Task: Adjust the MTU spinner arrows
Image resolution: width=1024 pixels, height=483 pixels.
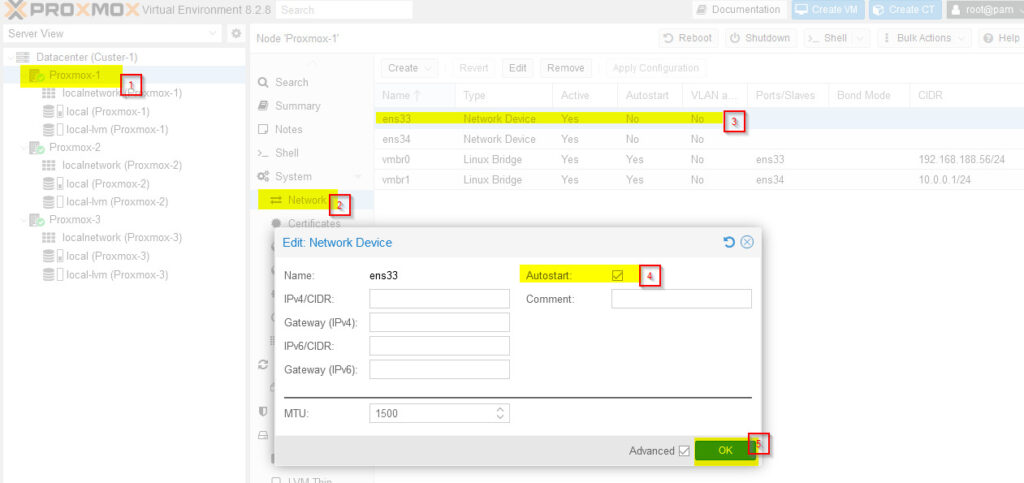Action: 500,413
